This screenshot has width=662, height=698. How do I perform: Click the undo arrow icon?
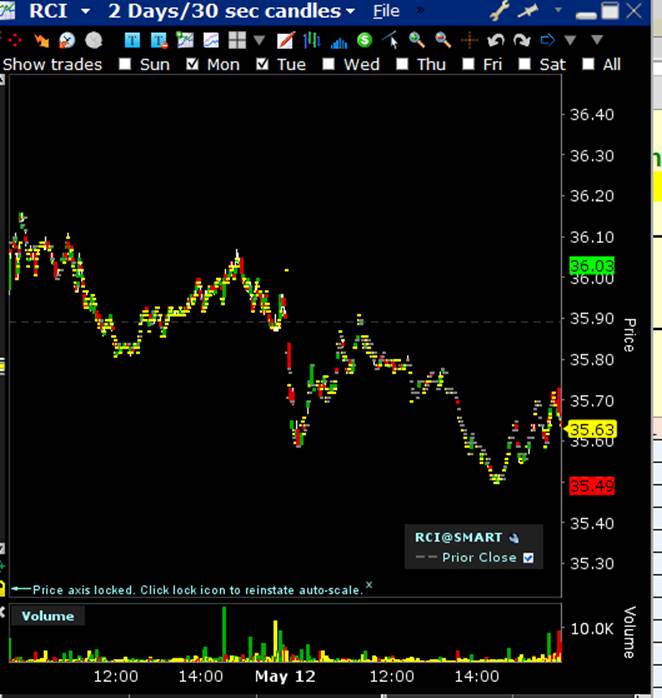coord(495,41)
